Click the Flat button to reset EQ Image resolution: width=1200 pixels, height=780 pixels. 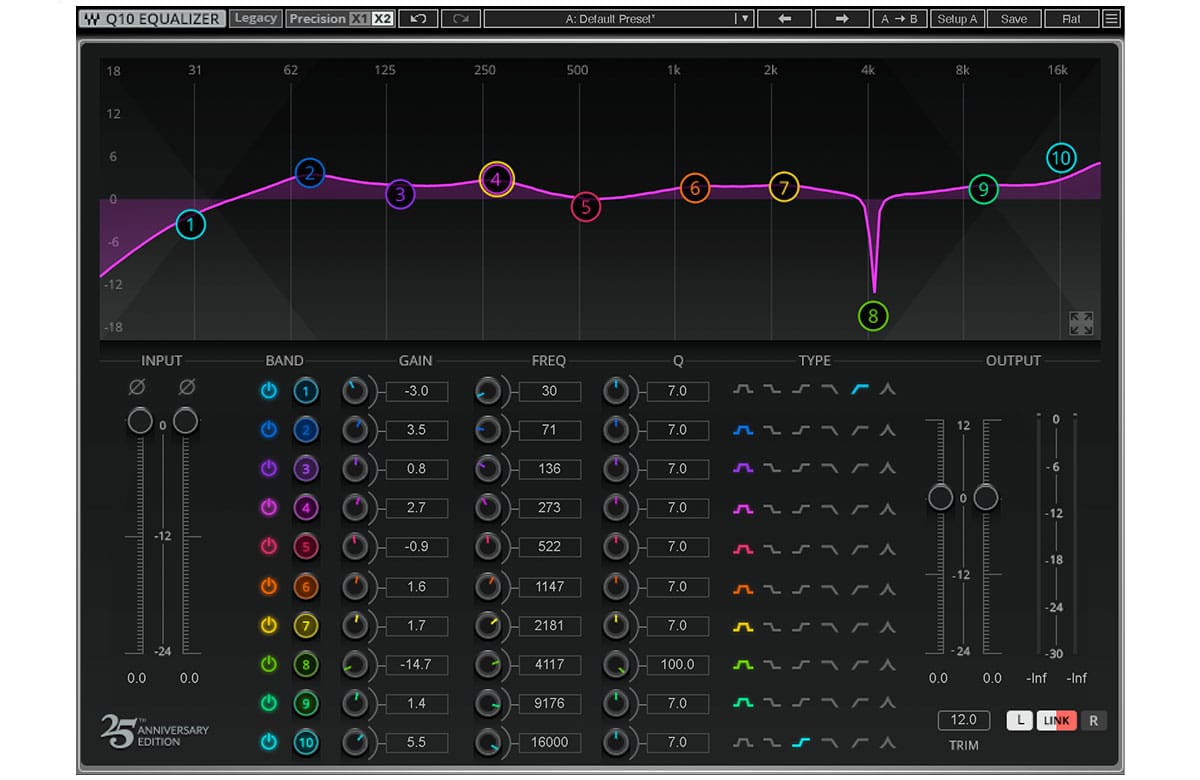pos(1071,18)
